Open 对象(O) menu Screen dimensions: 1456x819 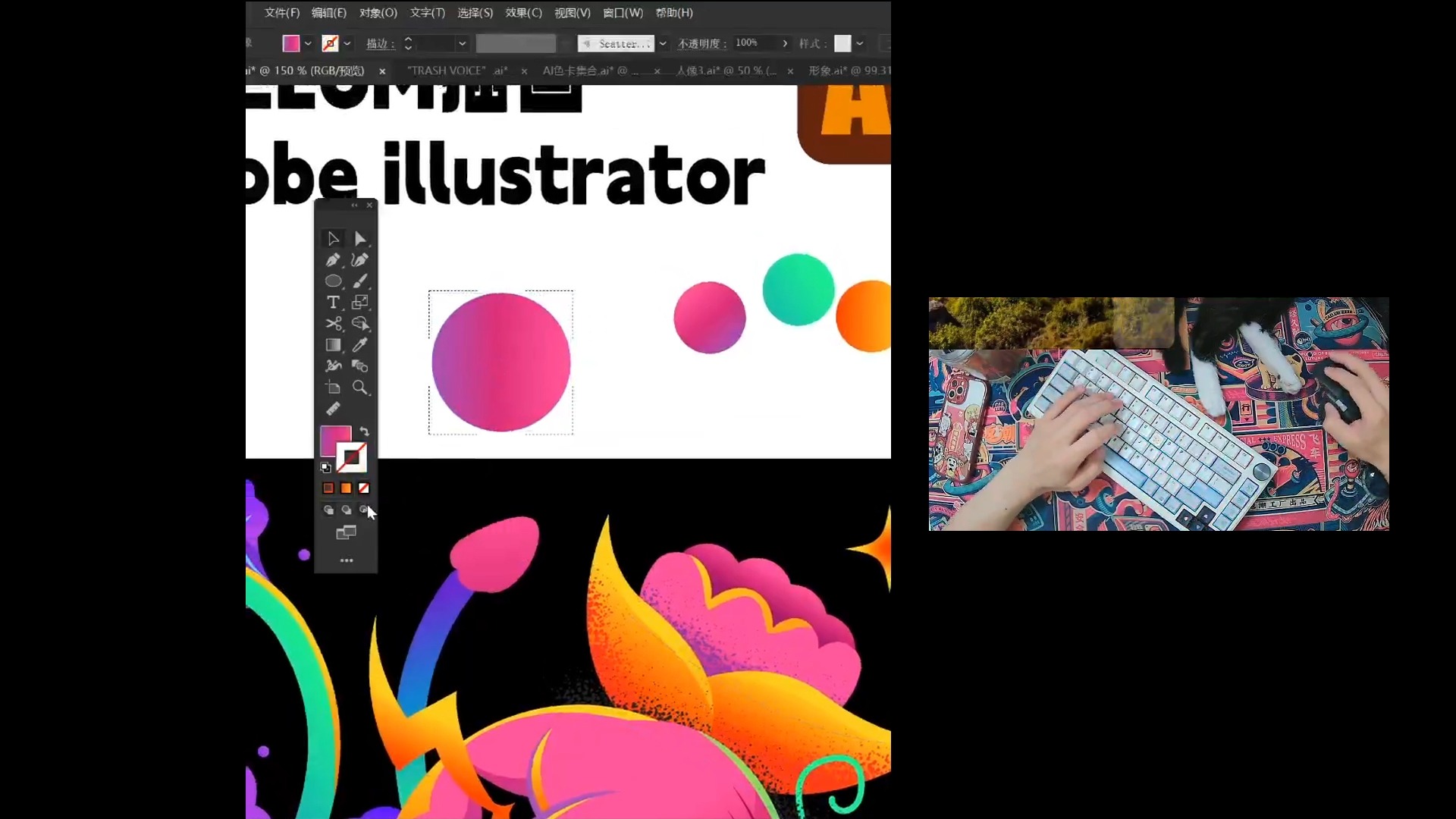[378, 13]
